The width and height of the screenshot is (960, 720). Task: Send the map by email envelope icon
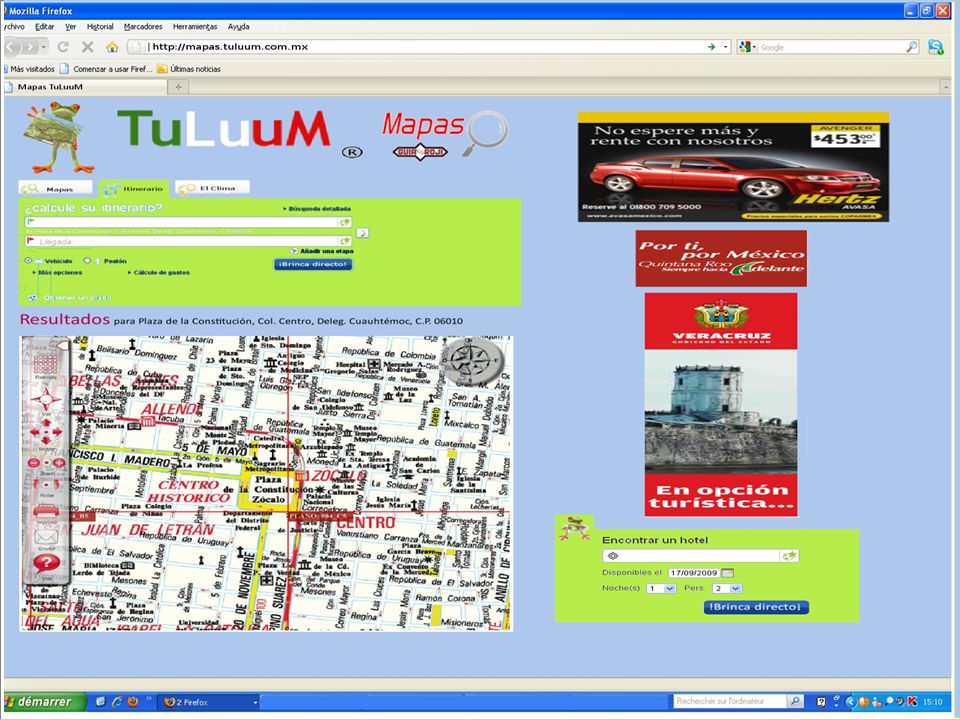point(46,538)
